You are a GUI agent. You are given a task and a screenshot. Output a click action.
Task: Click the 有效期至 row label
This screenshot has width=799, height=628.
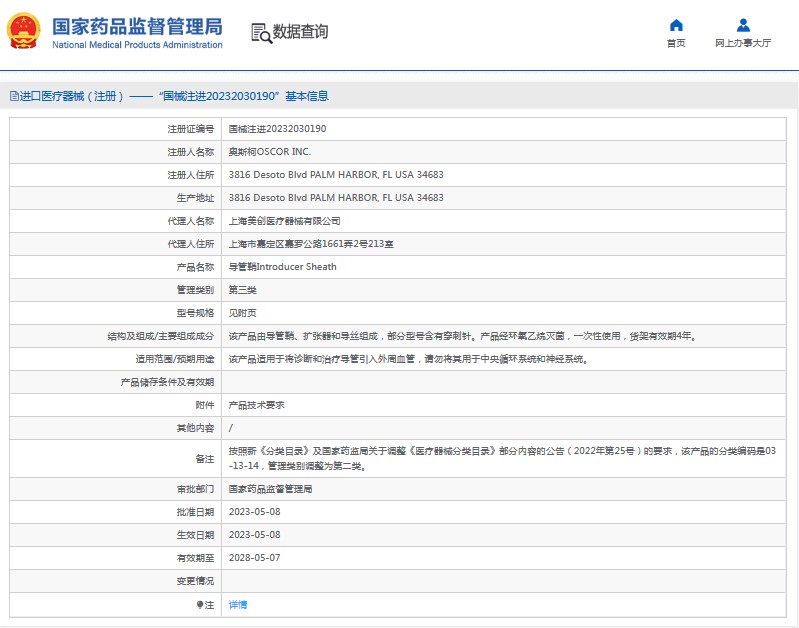(195, 558)
